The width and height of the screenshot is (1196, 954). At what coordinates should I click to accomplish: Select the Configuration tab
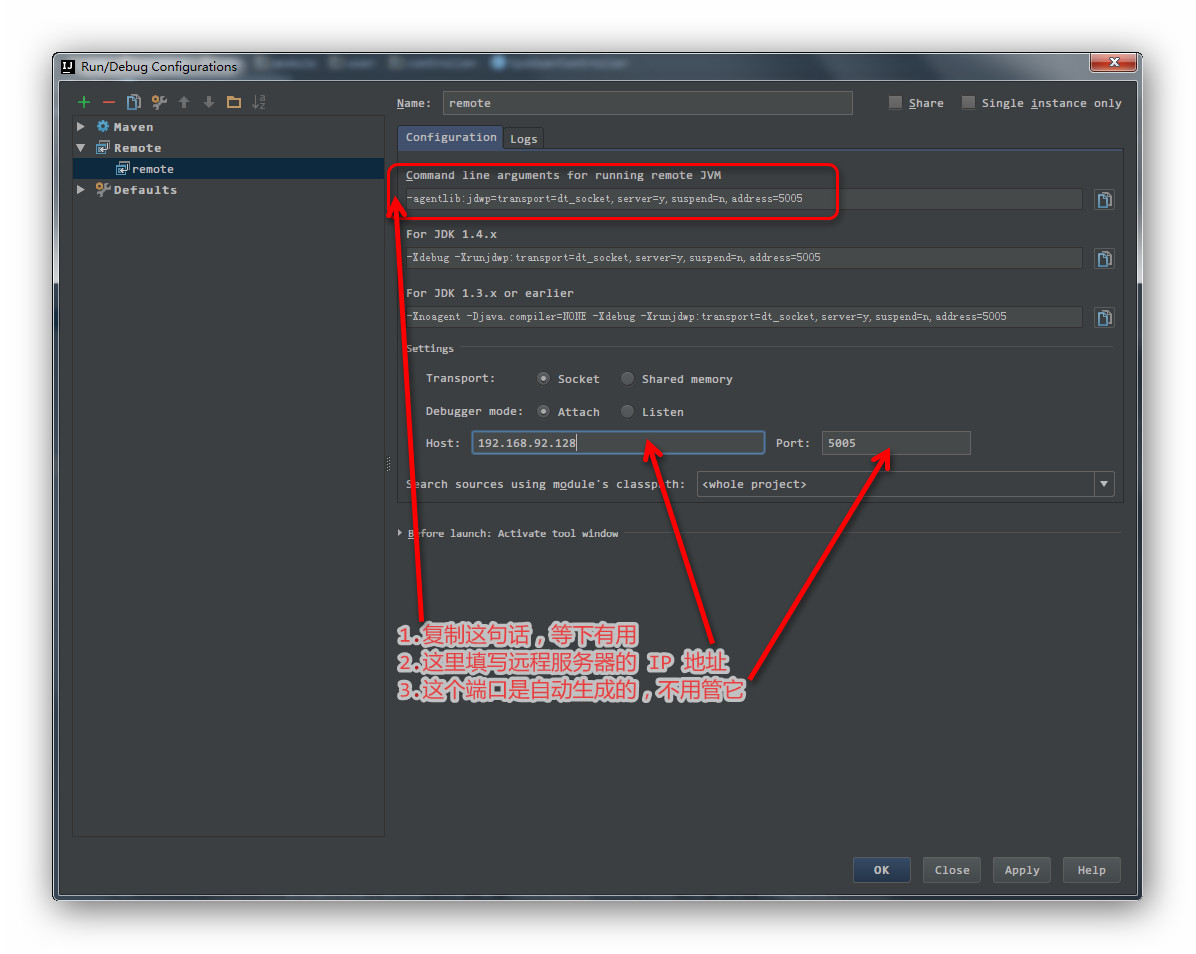pos(449,138)
